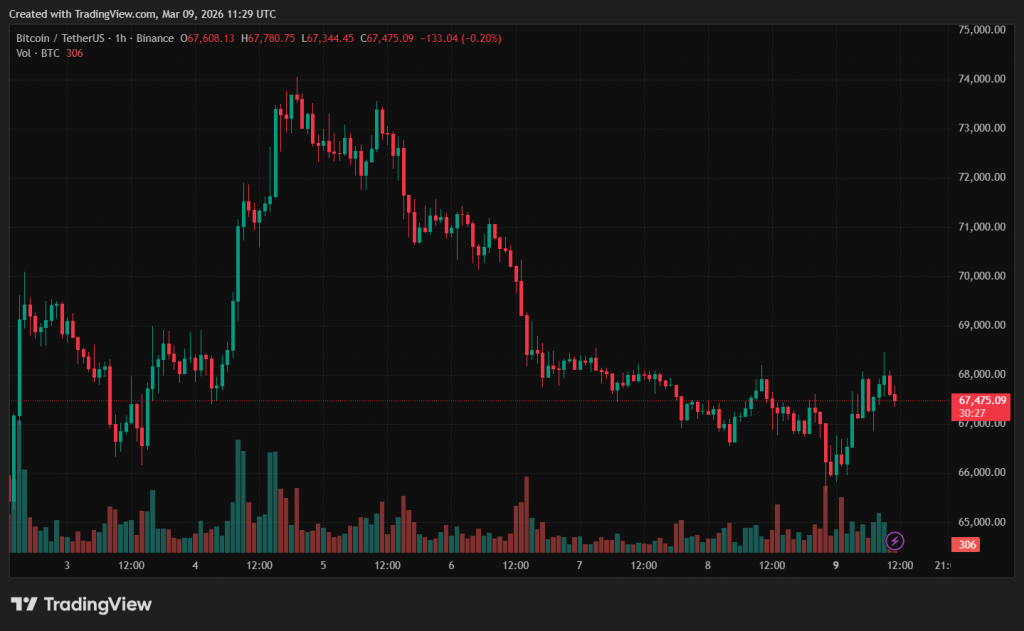Click date label 3 on time axis
The image size is (1024, 631).
coord(67,565)
